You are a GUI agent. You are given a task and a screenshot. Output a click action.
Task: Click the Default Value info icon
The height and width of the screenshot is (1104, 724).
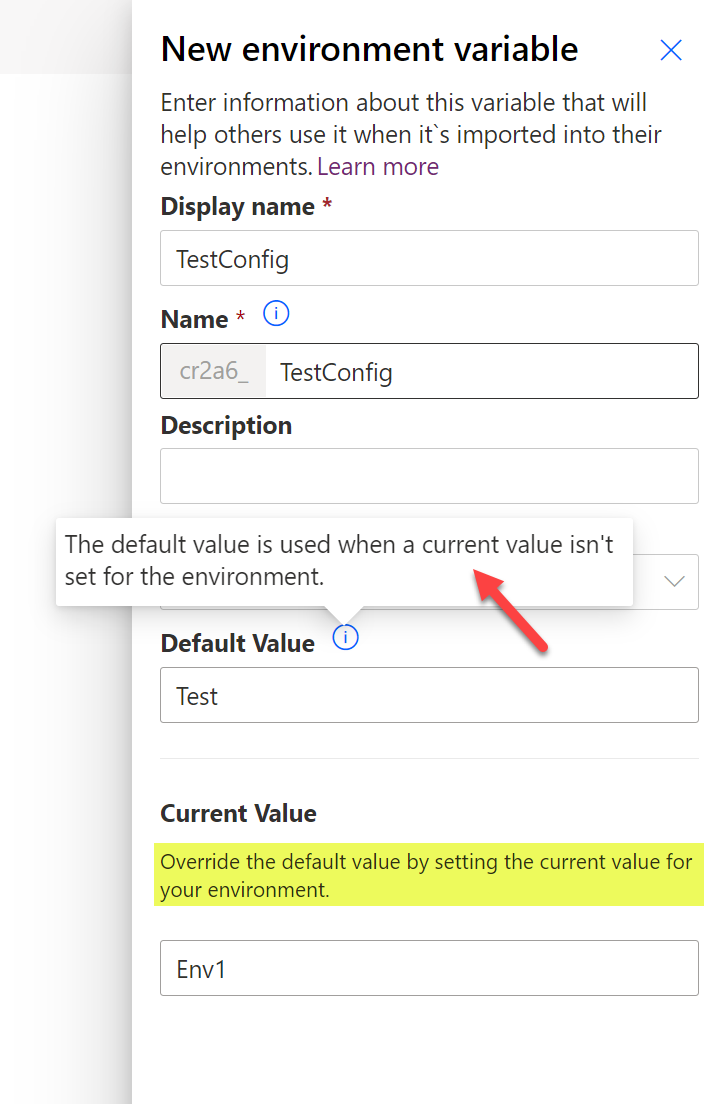[345, 637]
